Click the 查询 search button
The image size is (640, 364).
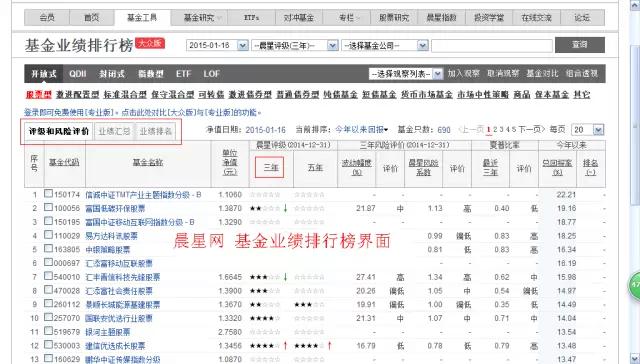tap(580, 45)
